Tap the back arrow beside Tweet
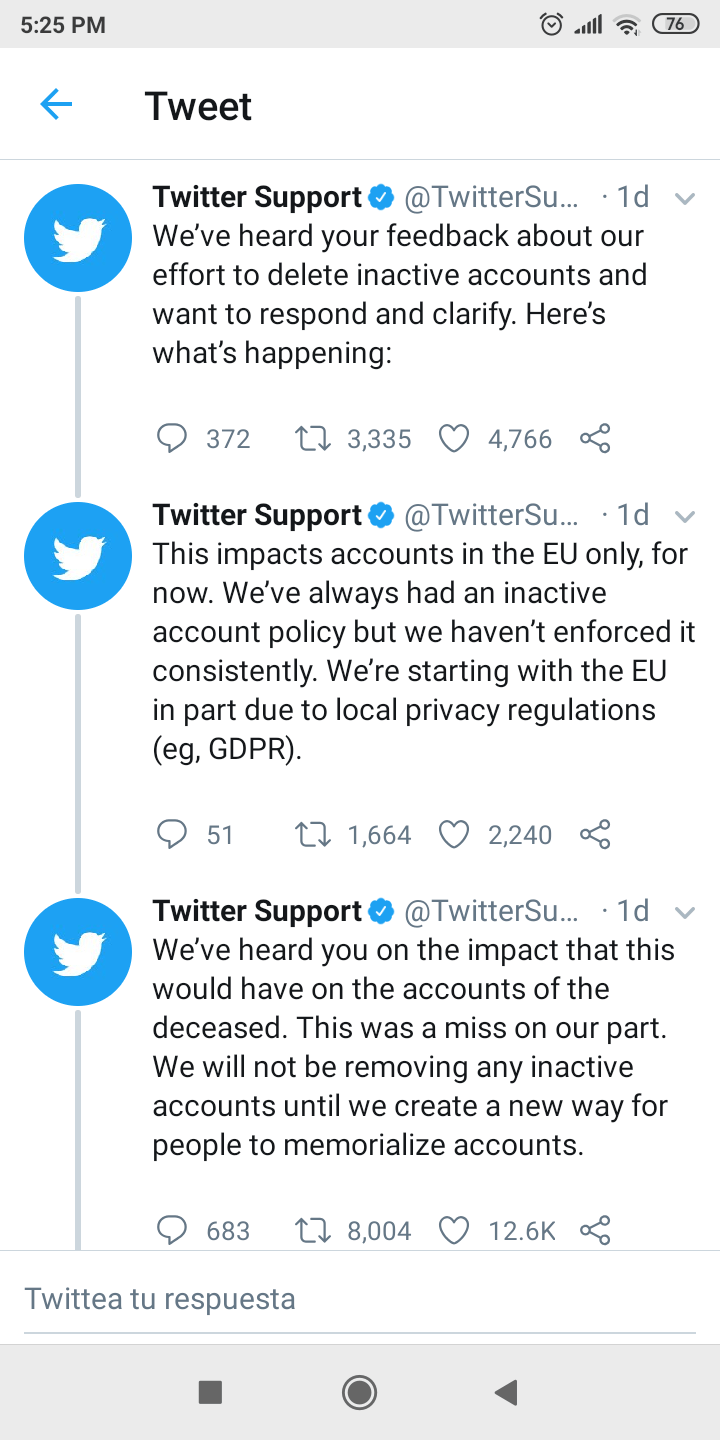This screenshot has height=1440, width=720. coord(56,104)
